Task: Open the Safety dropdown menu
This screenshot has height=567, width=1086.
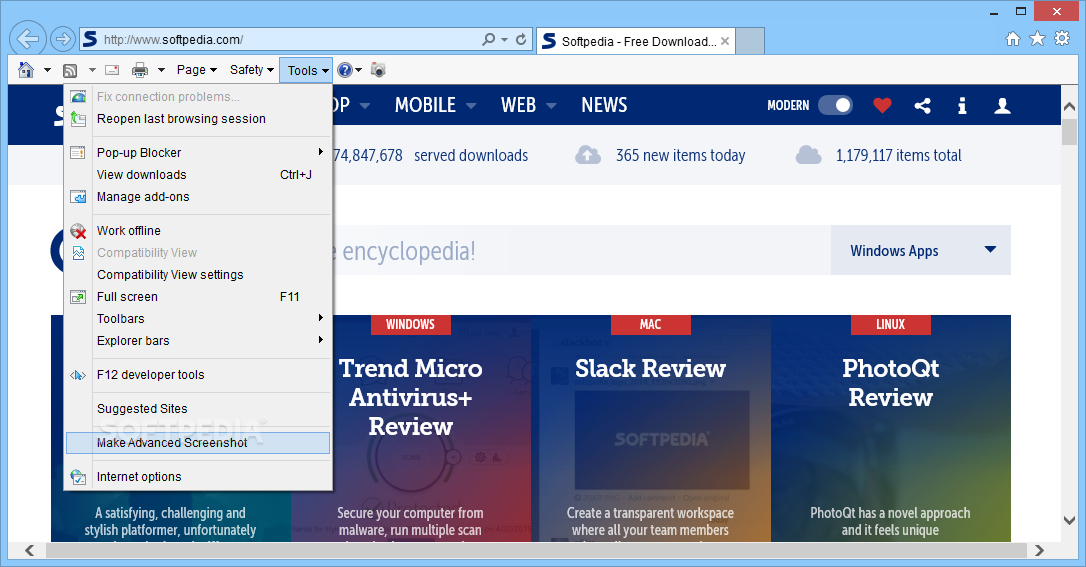Action: point(252,70)
